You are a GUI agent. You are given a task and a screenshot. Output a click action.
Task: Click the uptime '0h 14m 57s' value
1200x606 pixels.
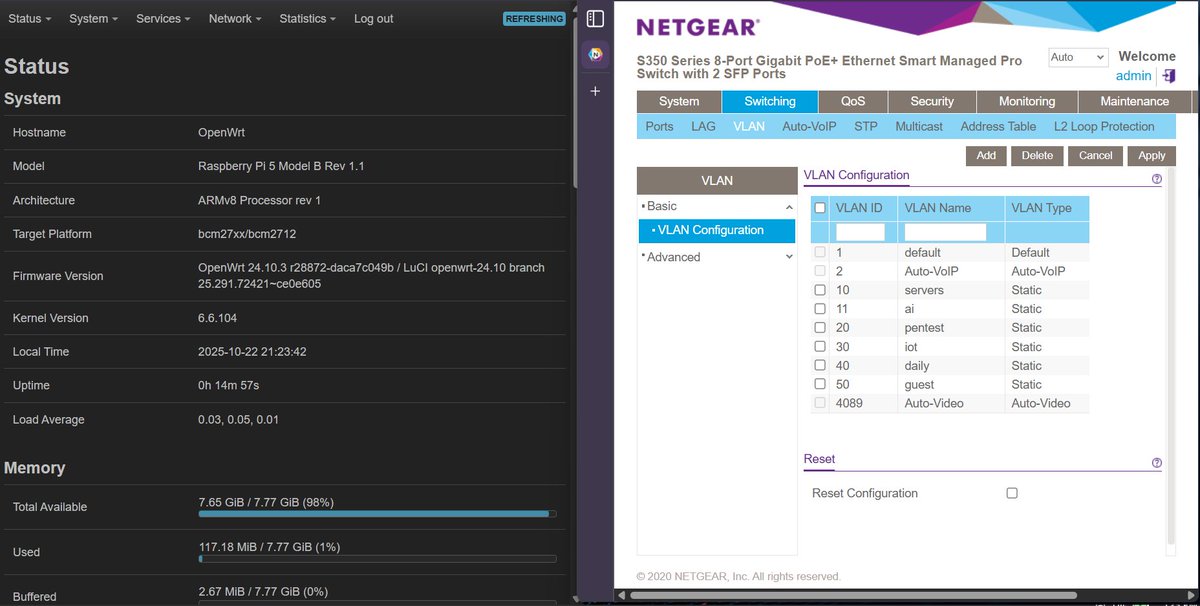point(229,385)
